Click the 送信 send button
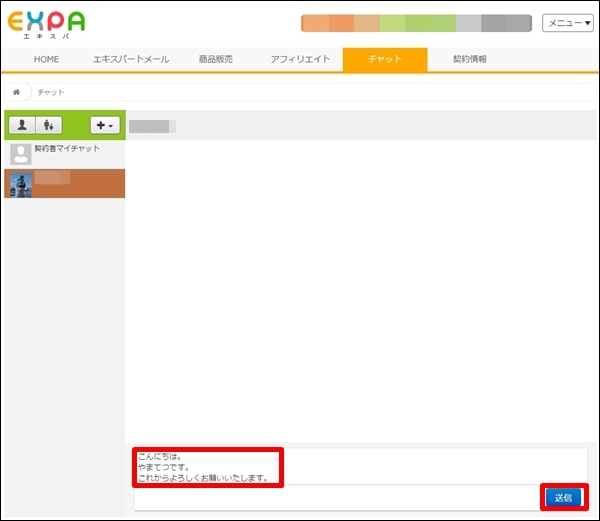This screenshot has height=521, width=600. click(563, 498)
